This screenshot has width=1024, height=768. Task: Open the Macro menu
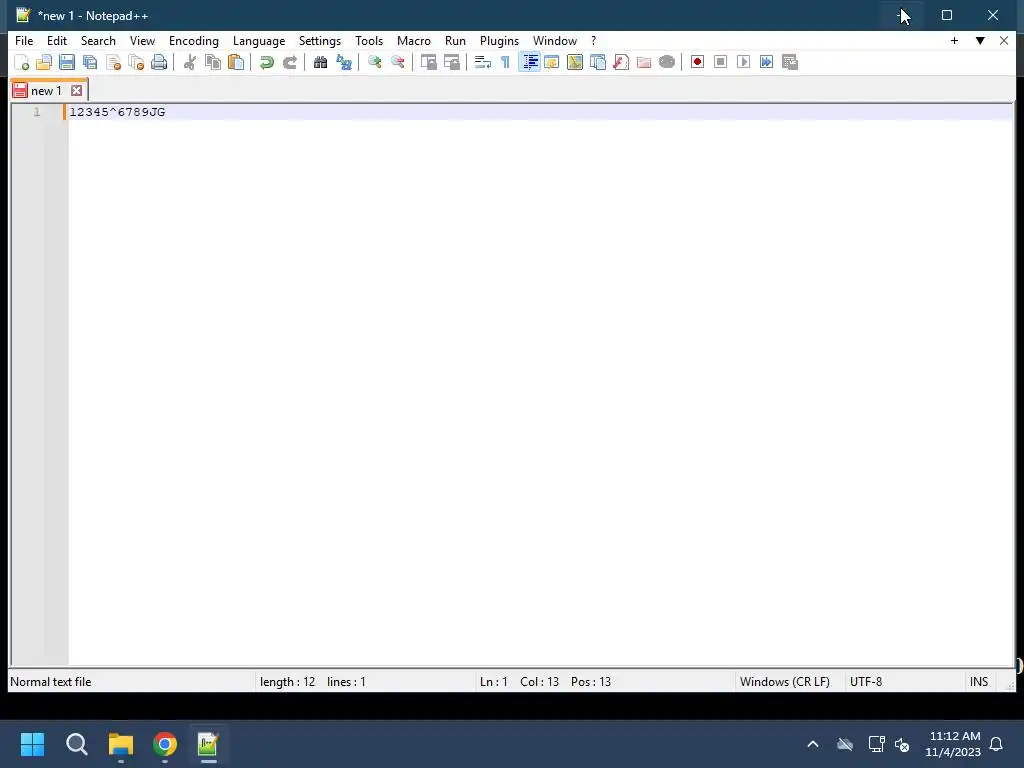click(413, 40)
